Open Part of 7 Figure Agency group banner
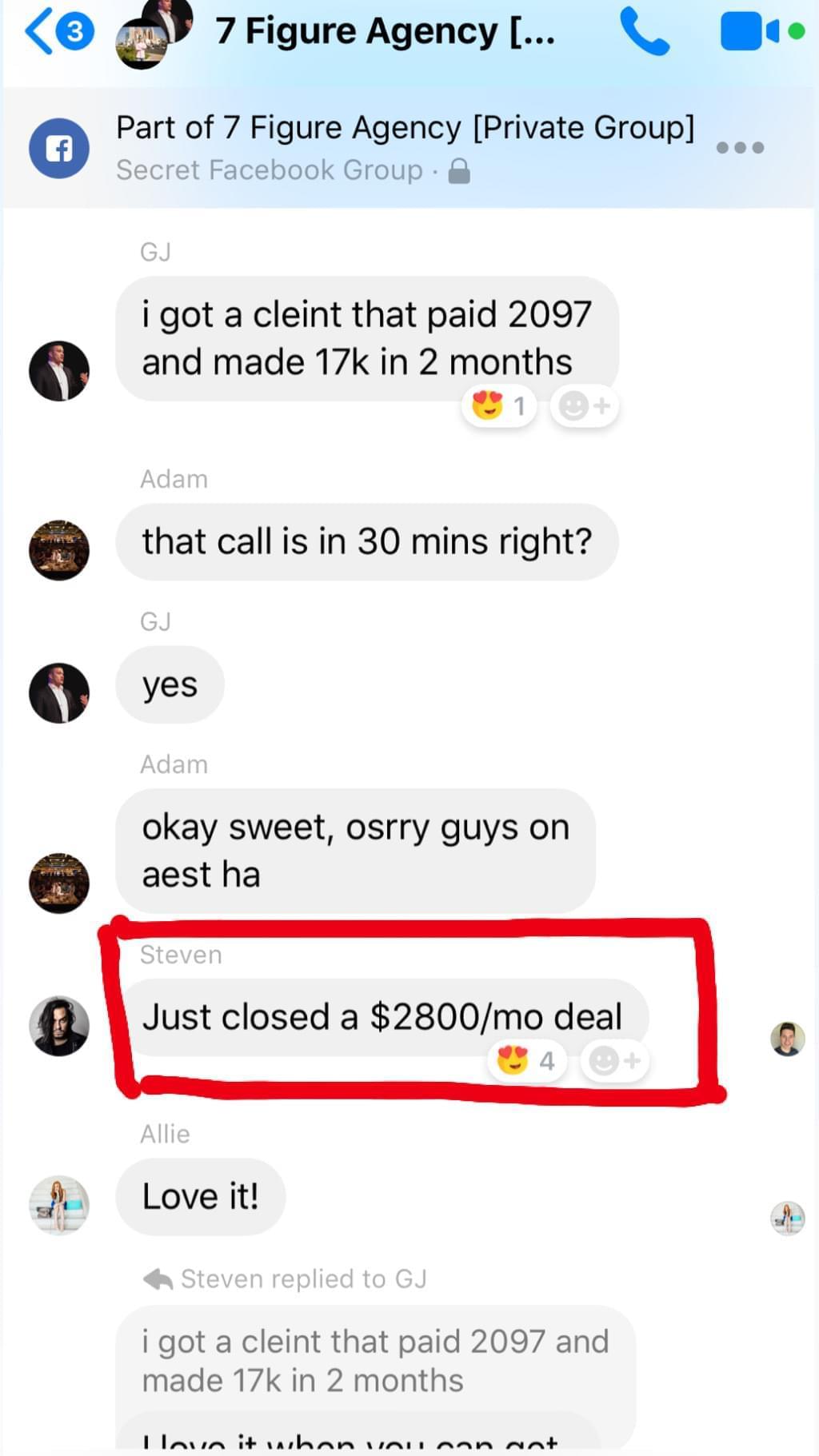The image size is (819, 1456). tap(405, 148)
